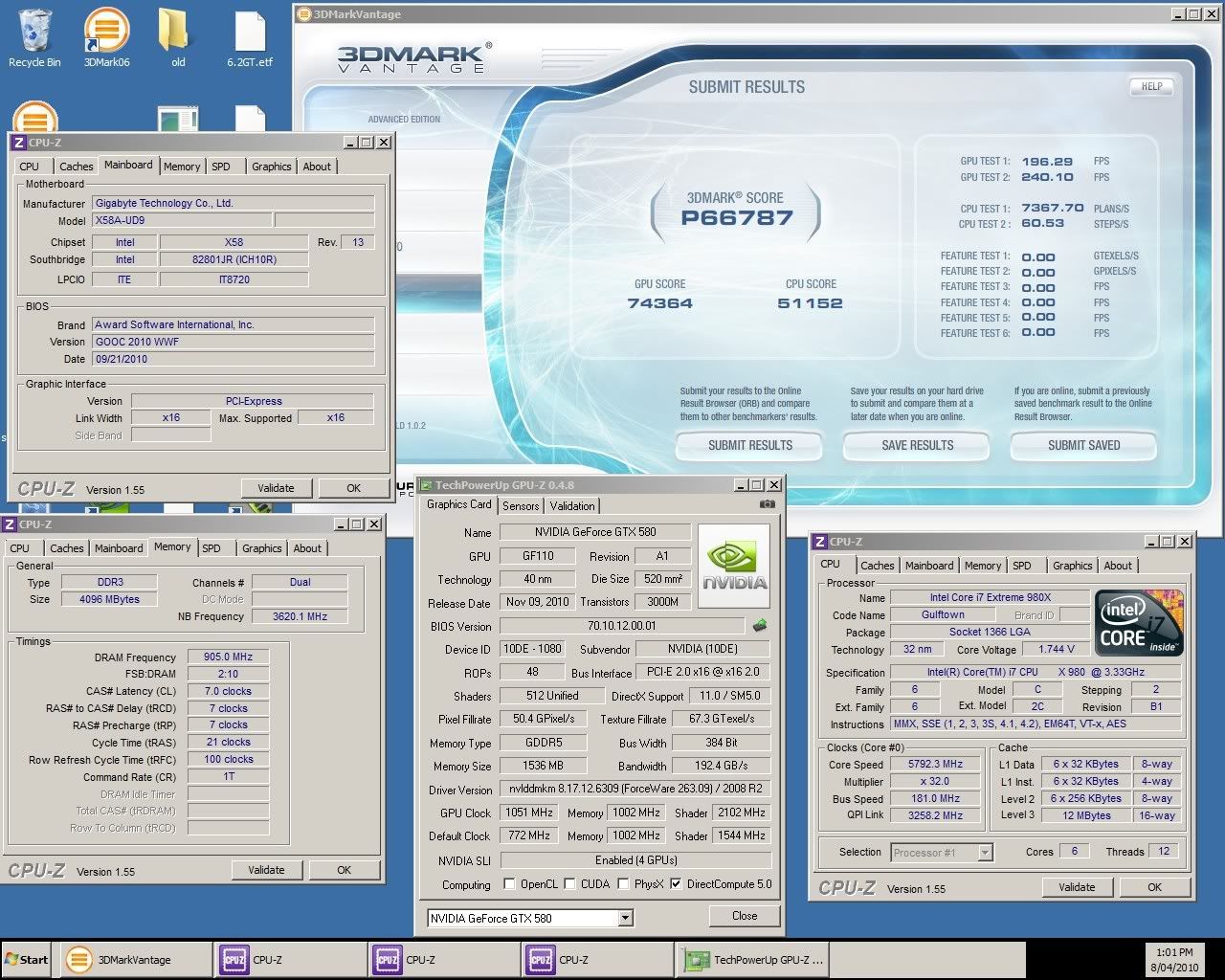Open Memory tab in the Core i7 CPU-Z window

tap(983, 566)
